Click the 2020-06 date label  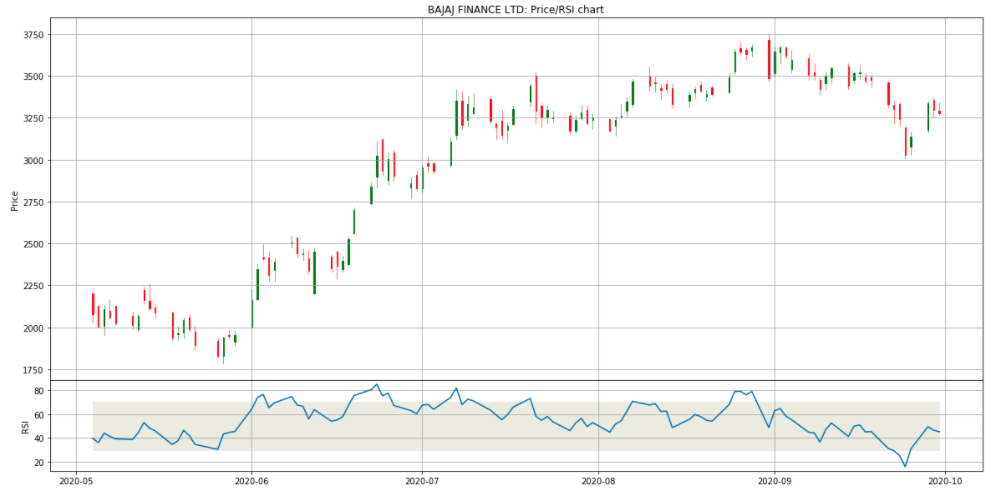[252, 483]
